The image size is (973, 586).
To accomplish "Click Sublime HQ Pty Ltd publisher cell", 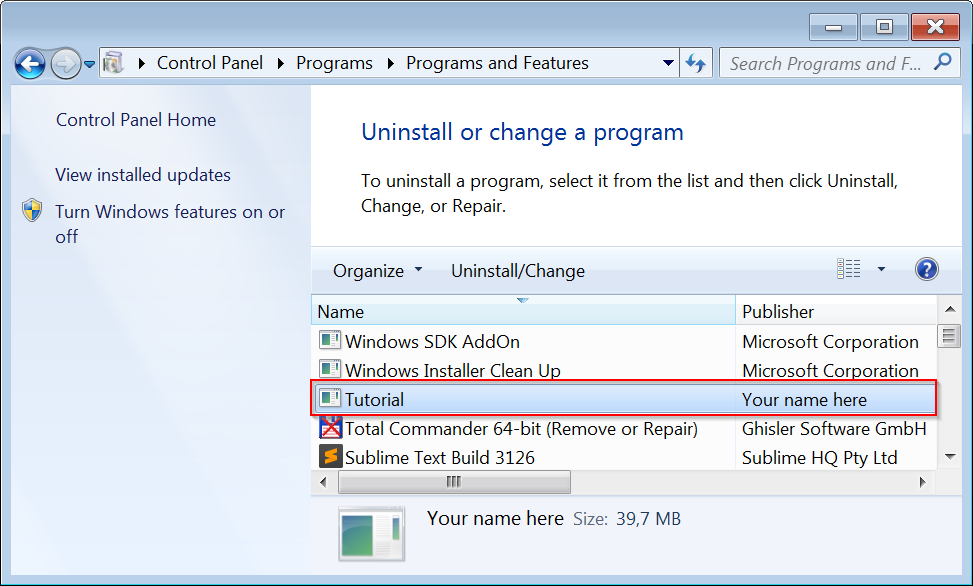I will coord(820,458).
